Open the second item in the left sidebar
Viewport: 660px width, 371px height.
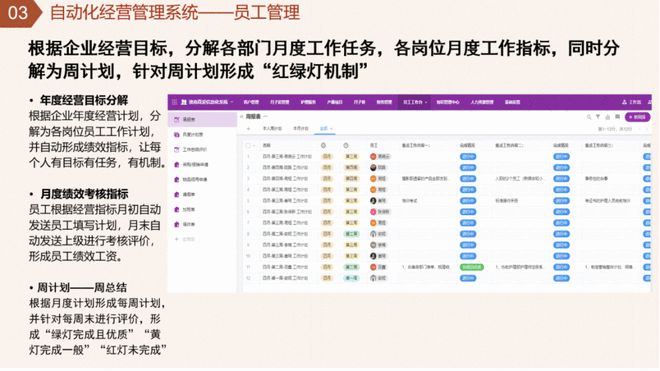(202, 135)
